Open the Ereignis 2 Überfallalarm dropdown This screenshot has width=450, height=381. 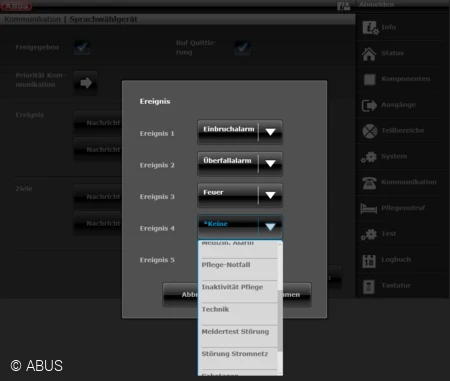coord(240,164)
